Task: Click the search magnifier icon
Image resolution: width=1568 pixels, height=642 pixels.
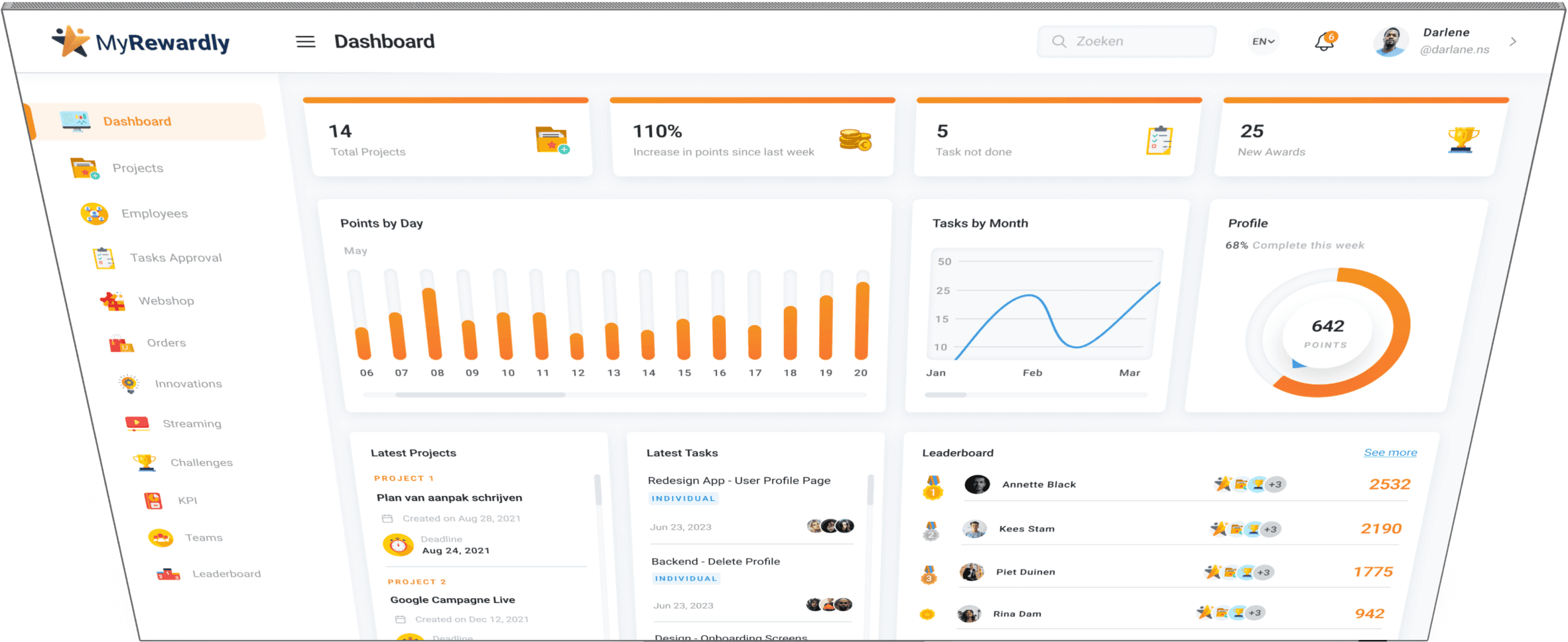Action: click(x=1059, y=42)
